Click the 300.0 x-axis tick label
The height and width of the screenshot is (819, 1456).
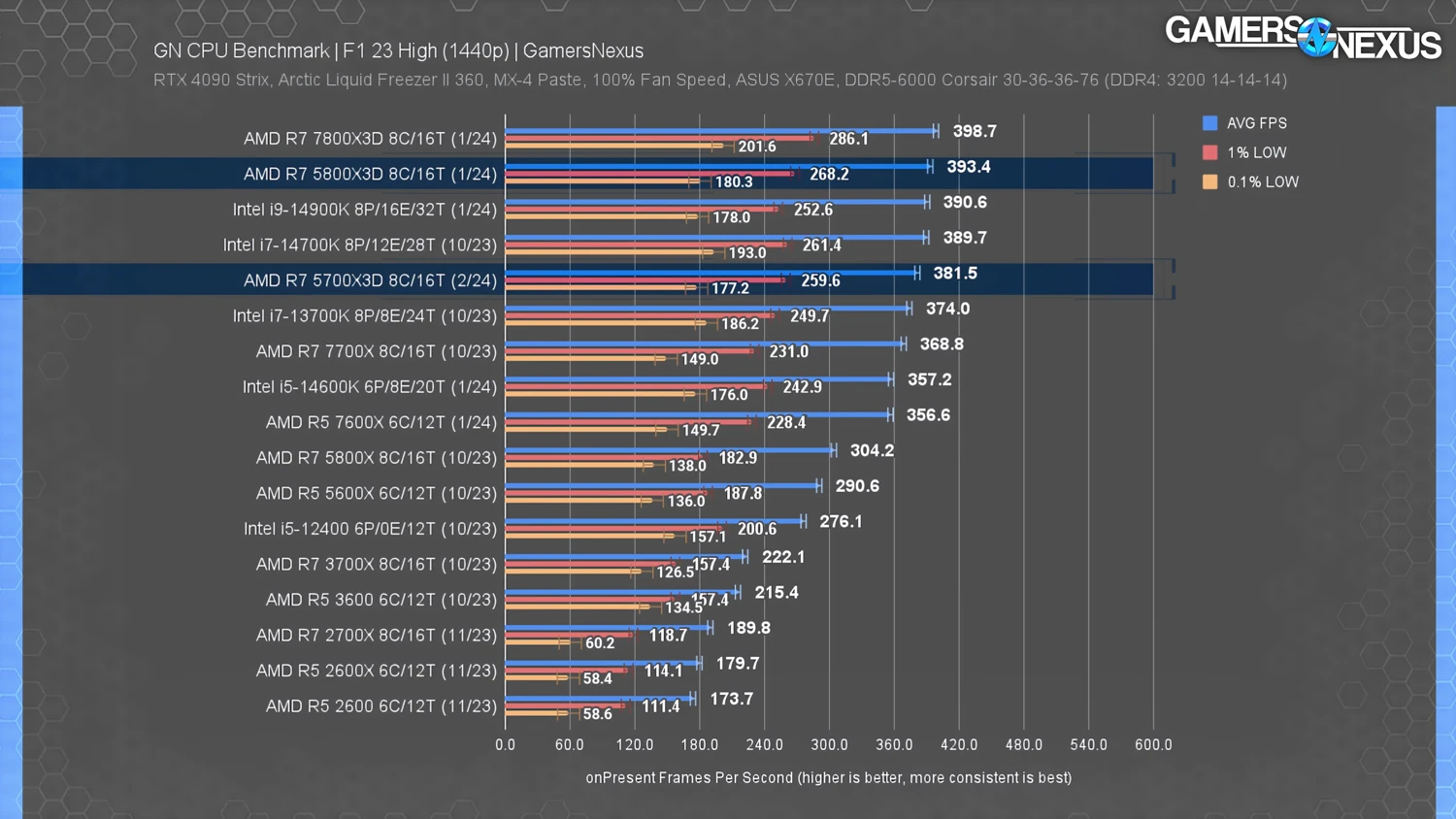829,745
